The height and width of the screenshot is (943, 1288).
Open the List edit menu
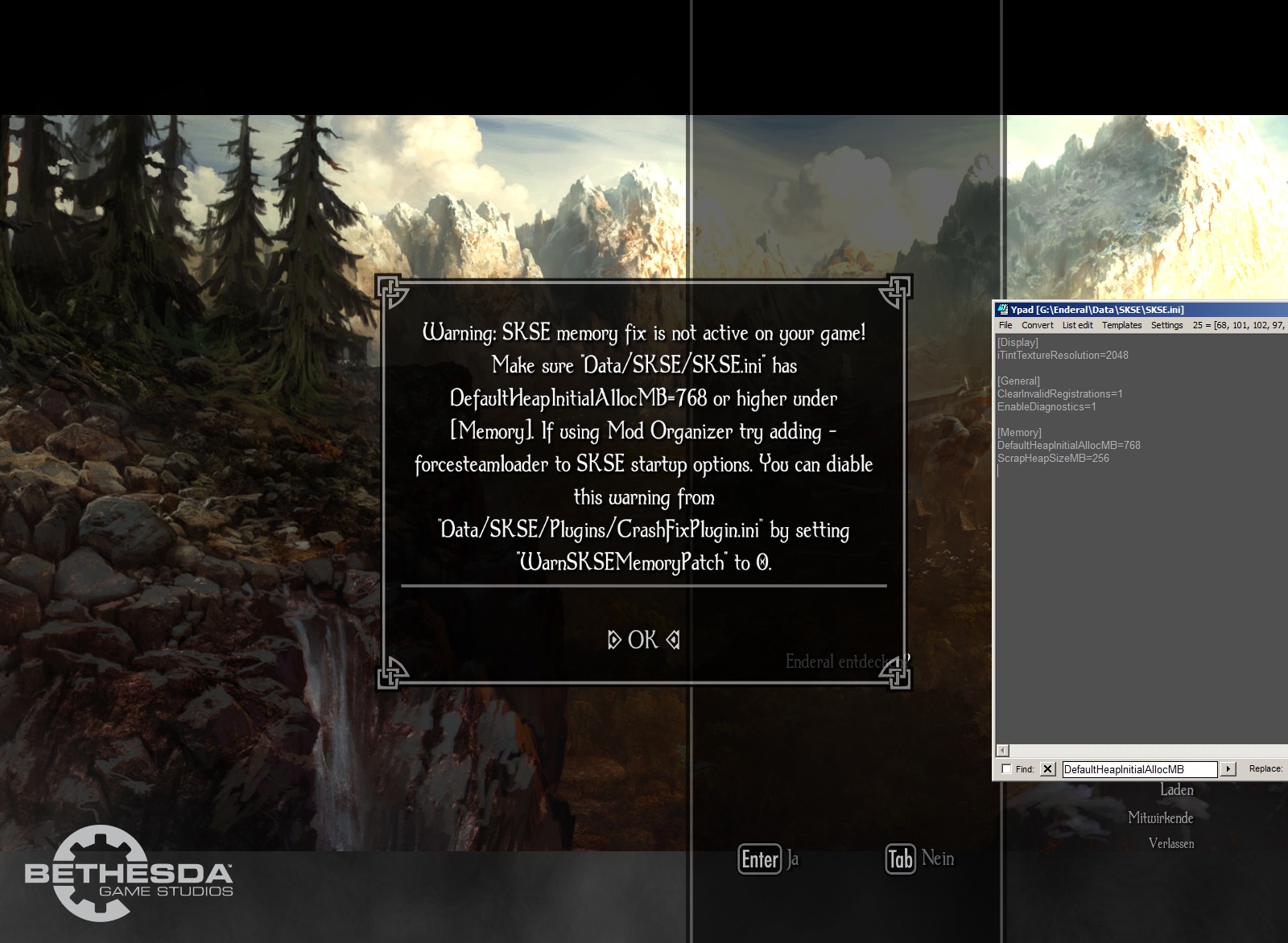click(x=1077, y=325)
